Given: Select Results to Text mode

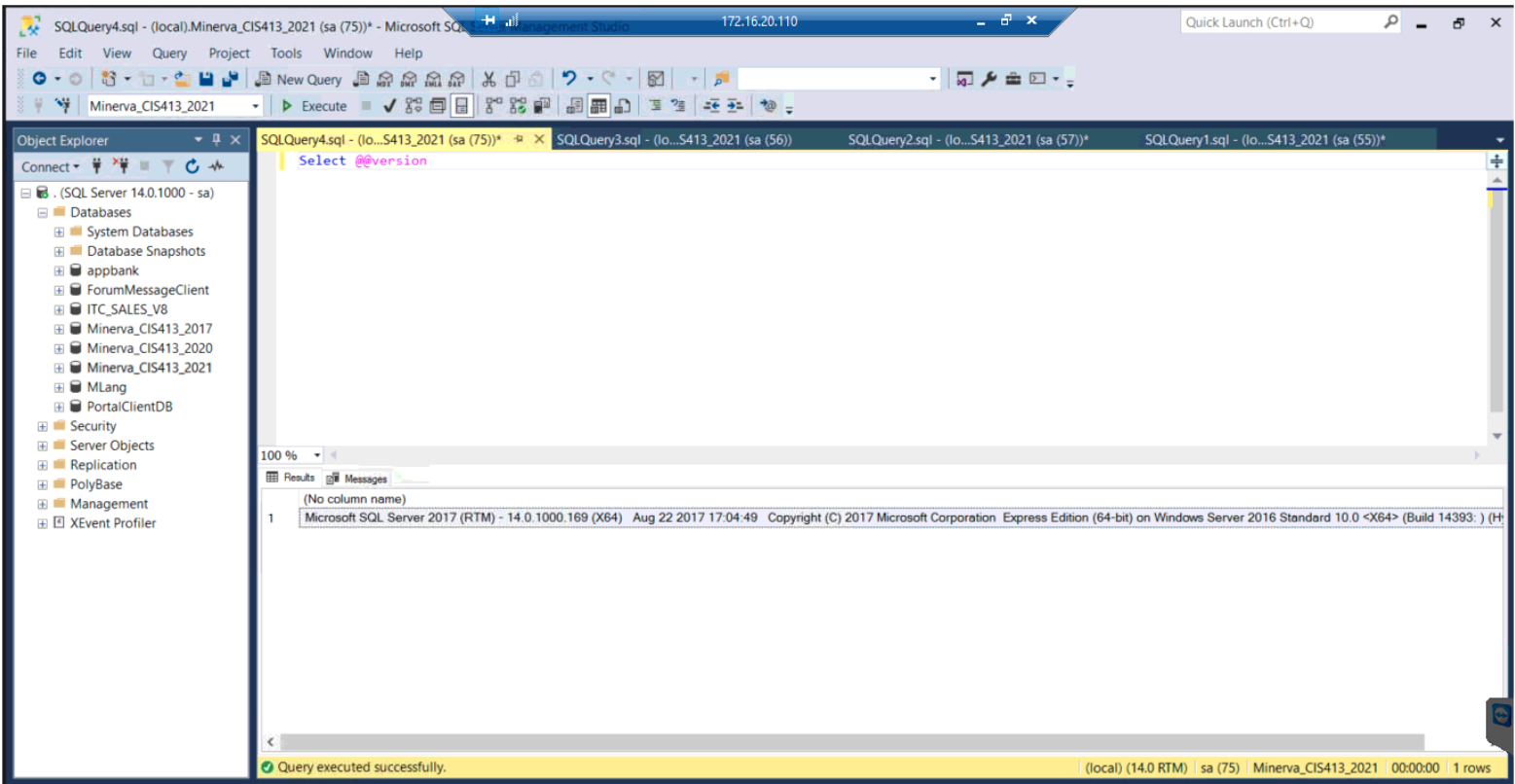Looking at the screenshot, I should (x=575, y=106).
